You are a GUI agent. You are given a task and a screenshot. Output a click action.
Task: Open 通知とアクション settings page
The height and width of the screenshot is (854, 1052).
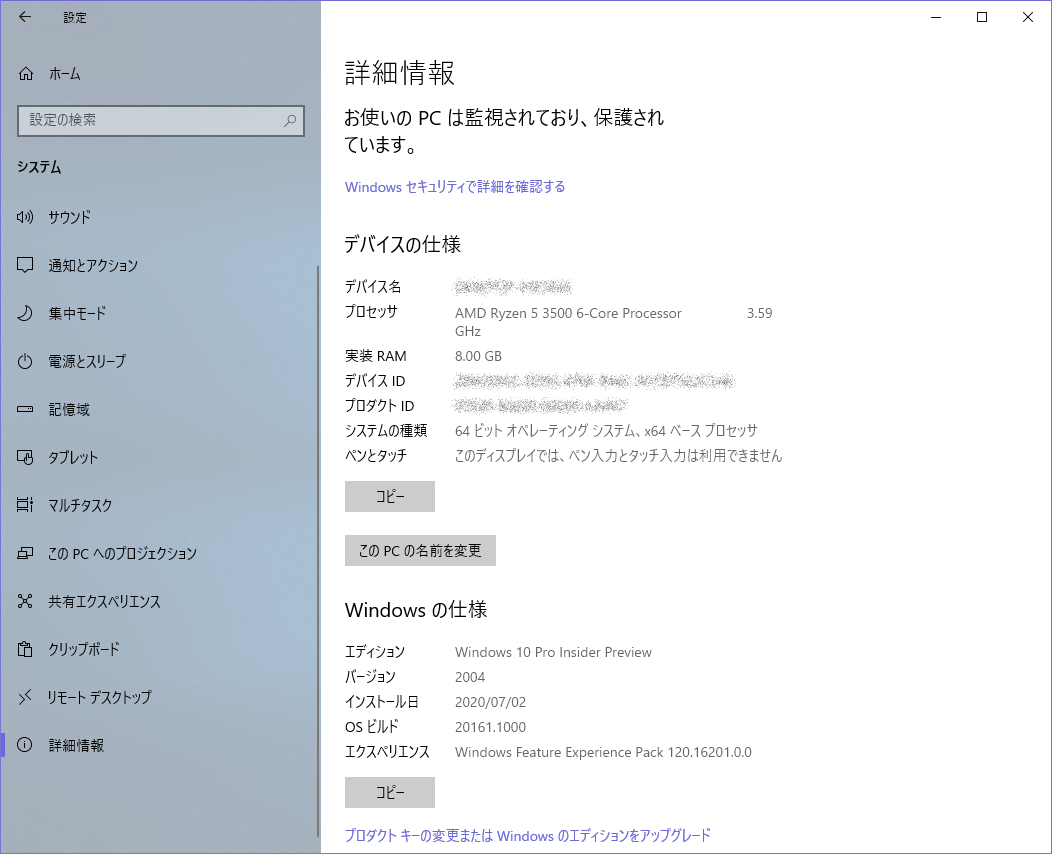coord(160,266)
